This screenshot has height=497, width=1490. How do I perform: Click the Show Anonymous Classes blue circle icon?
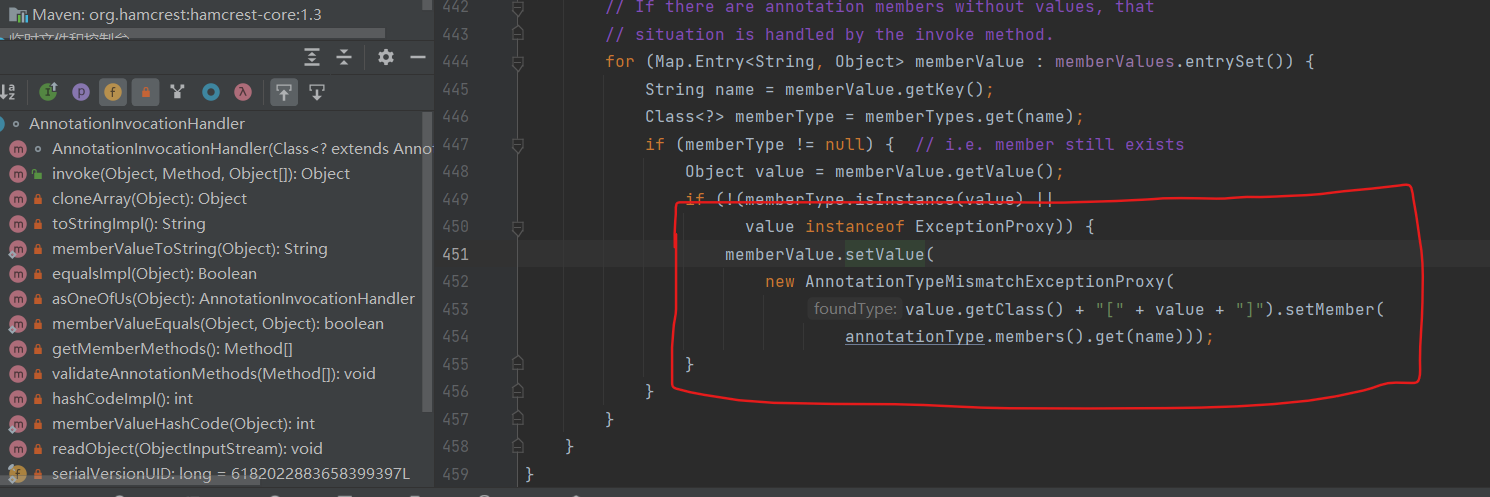click(x=211, y=92)
